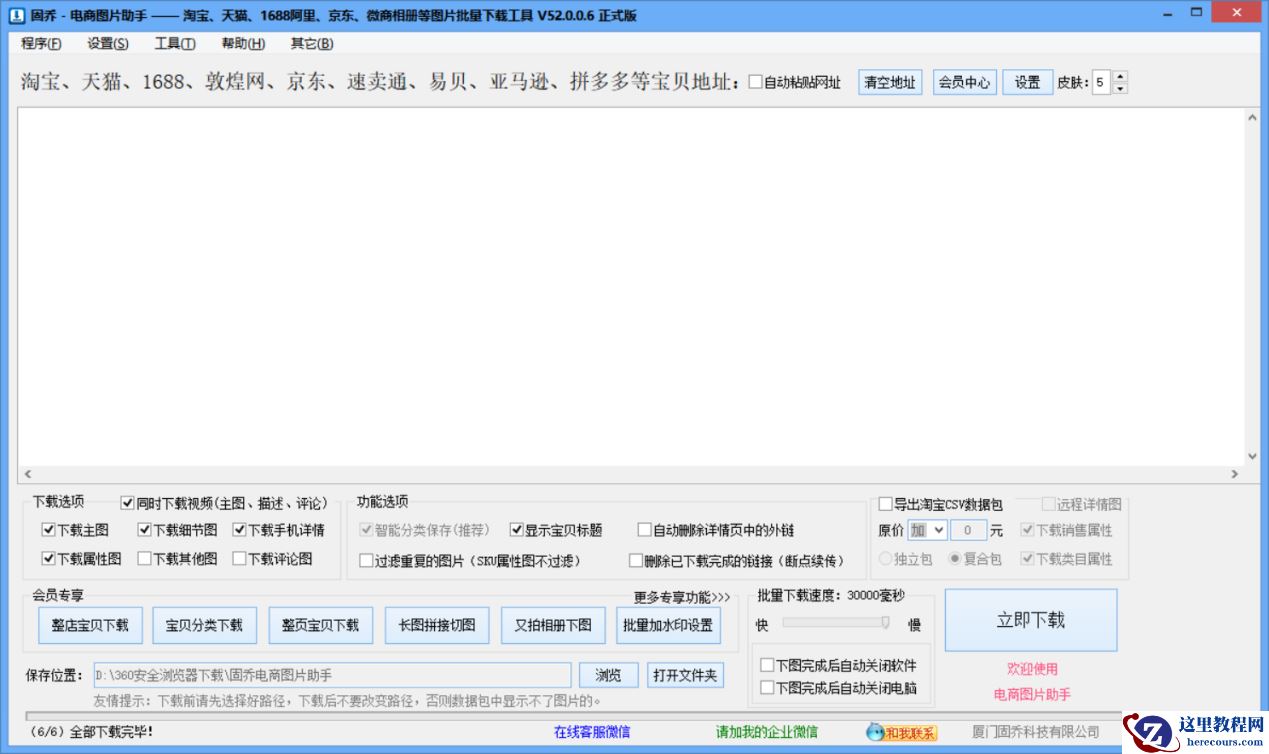The height and width of the screenshot is (754, 1269).
Task: Click 打开文件夹 to open the folder
Action: [x=686, y=674]
